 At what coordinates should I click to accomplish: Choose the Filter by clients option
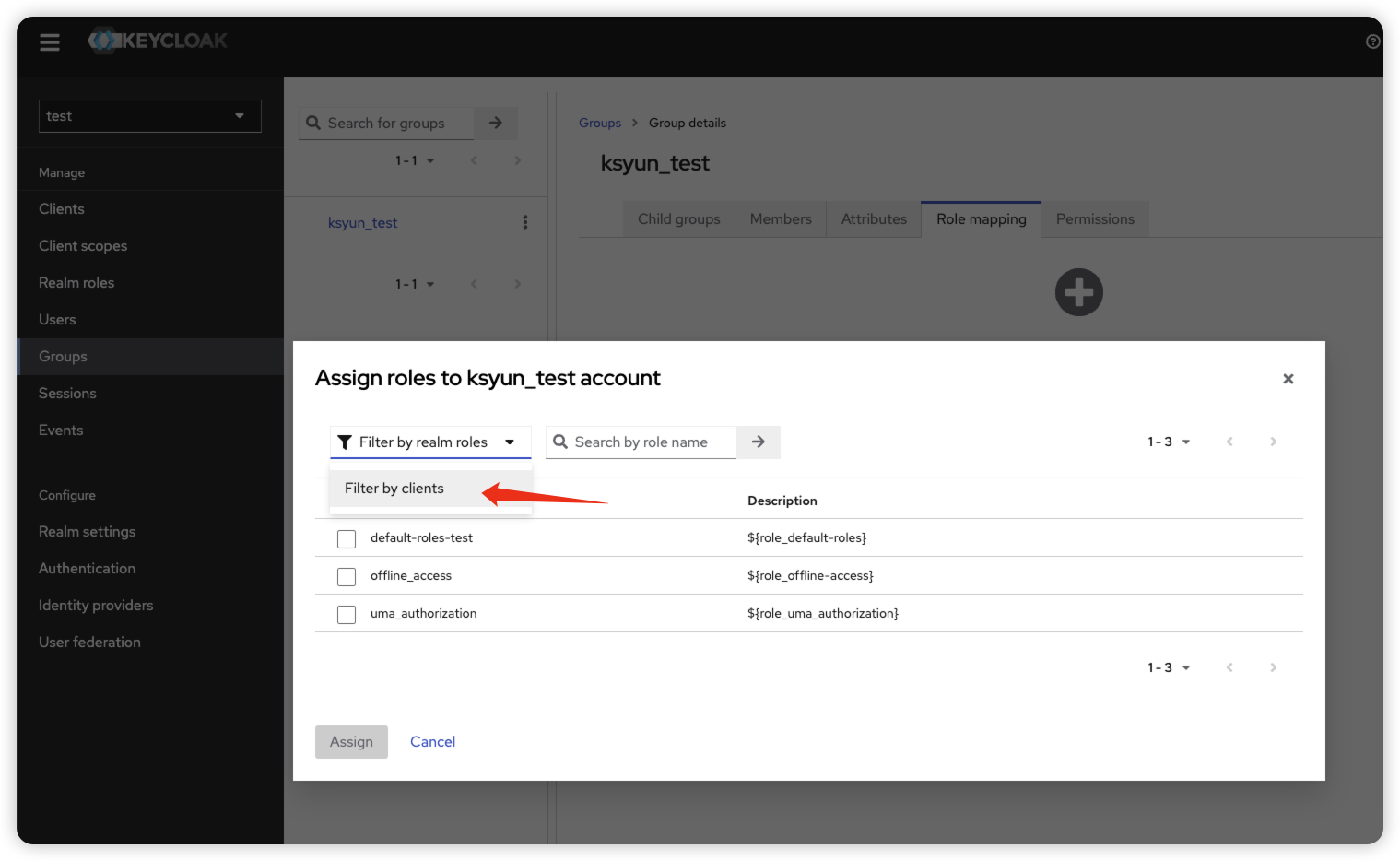coord(394,489)
